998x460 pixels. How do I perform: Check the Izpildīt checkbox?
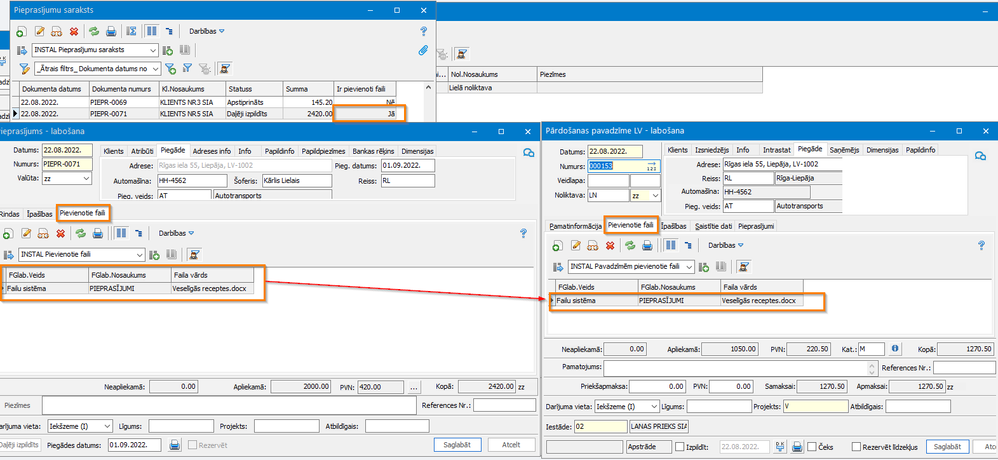click(680, 447)
